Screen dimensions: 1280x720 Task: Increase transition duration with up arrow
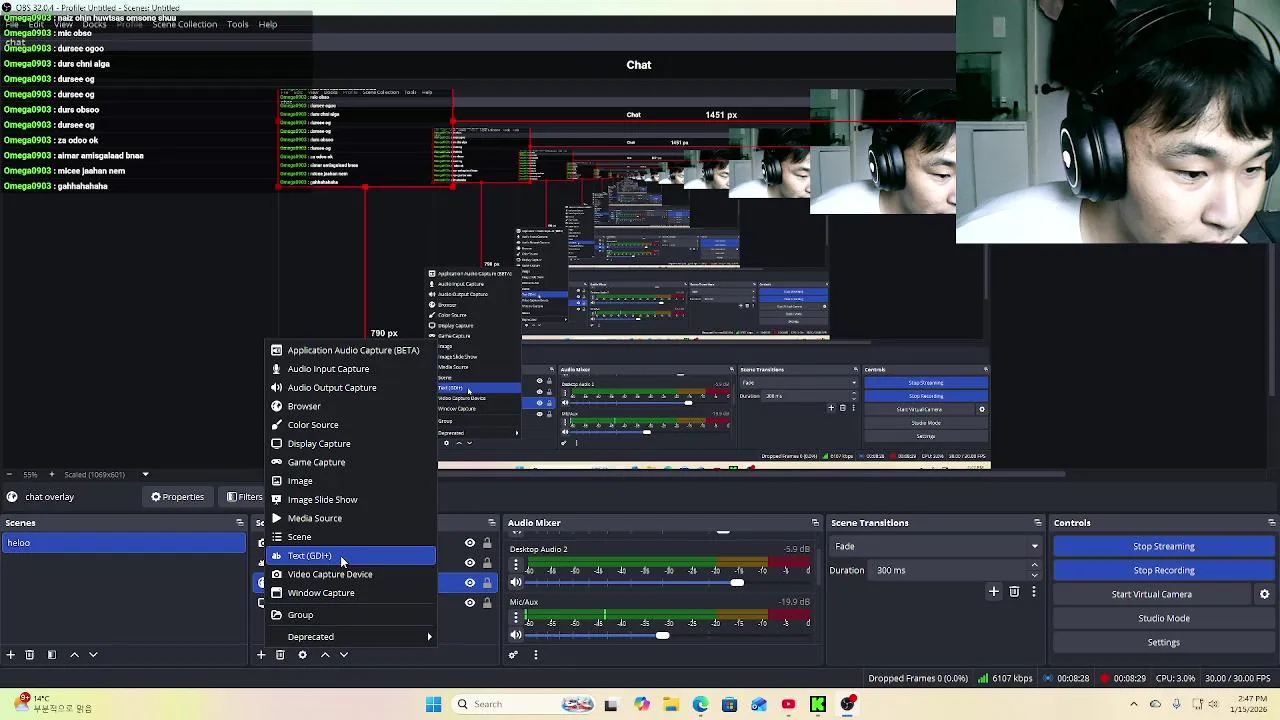[1034, 566]
